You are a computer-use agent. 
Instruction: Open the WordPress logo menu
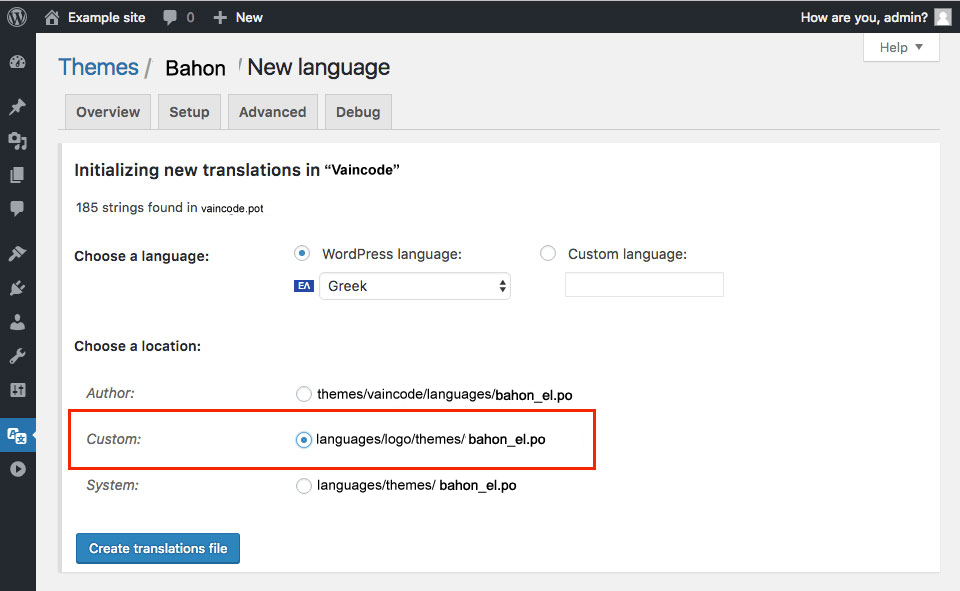point(17,17)
